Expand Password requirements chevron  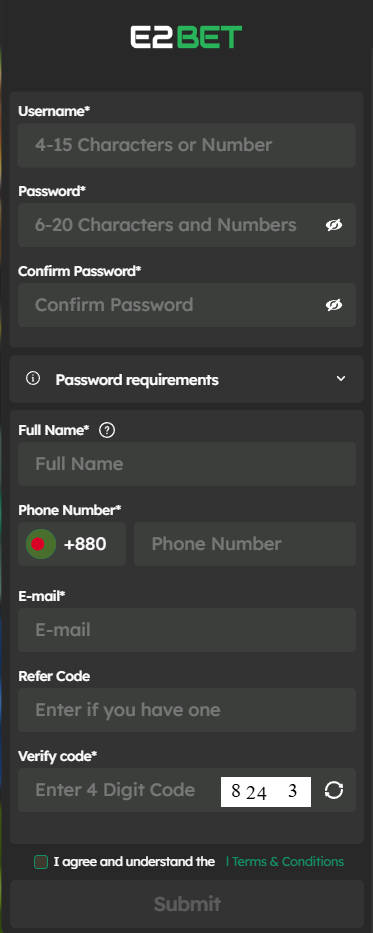click(341, 378)
